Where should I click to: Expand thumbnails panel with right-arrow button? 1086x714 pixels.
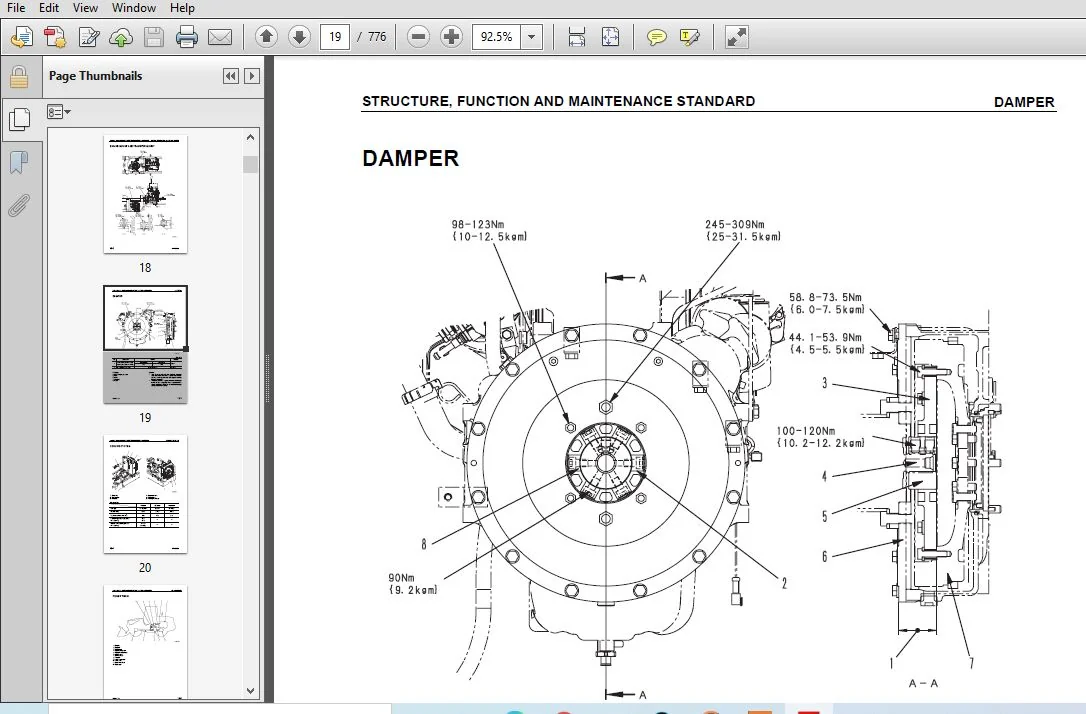(252, 76)
